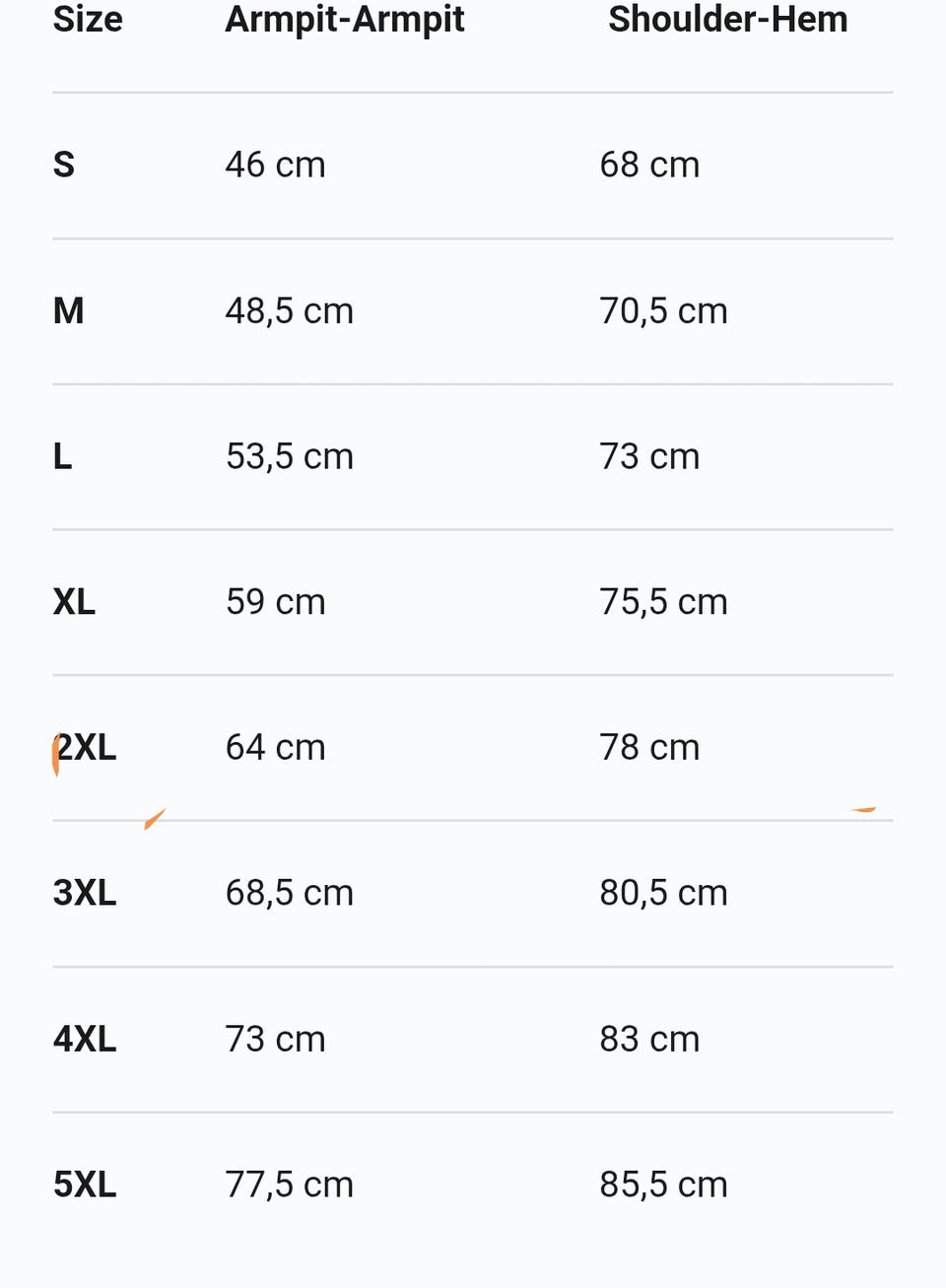Click the 70,5 cm measurement cell
Screen dimensions: 946x1288
[663, 311]
